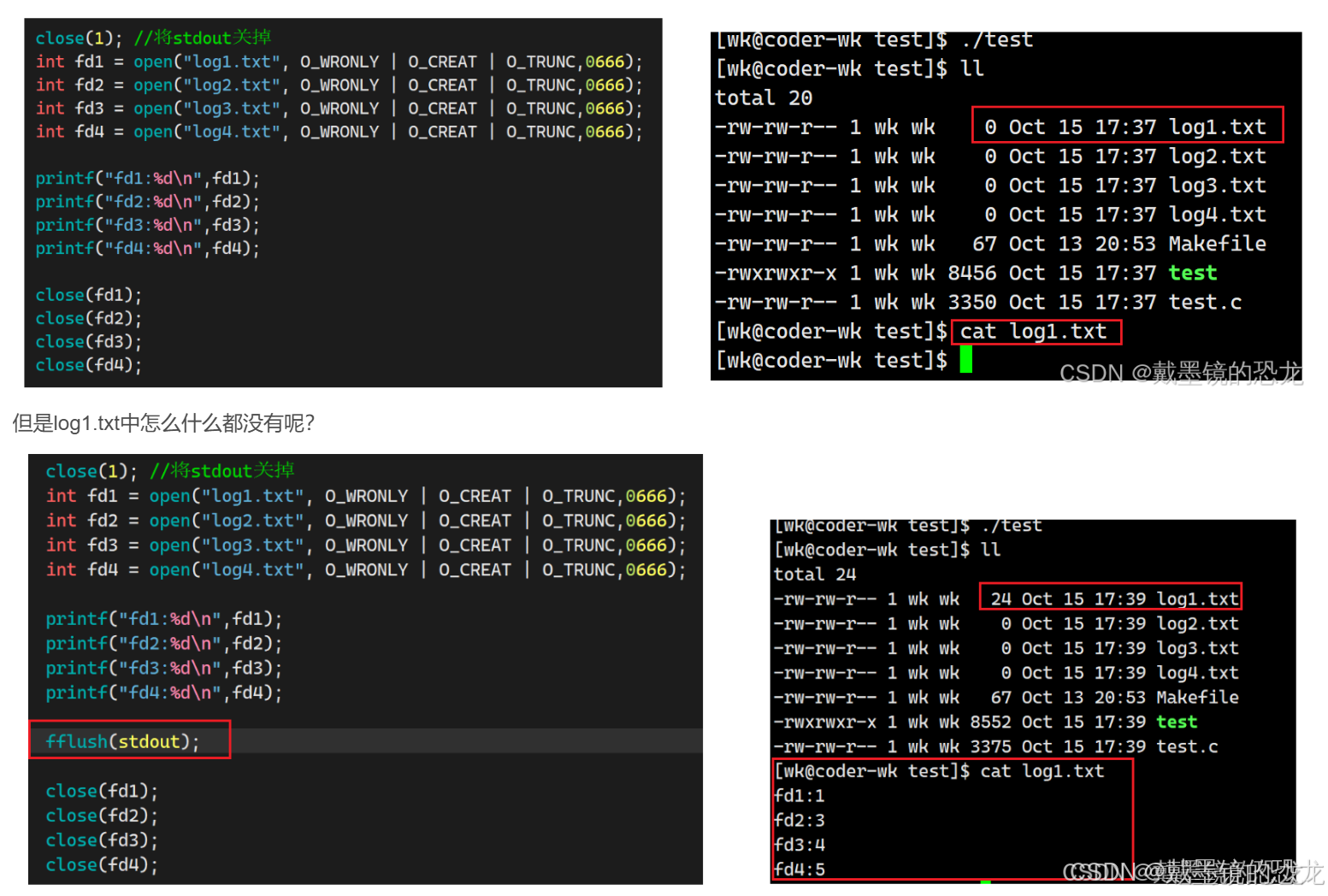The height and width of the screenshot is (896, 1328).
Task: Click the "3350 Oct 15 17:37 test.c" row
Action: pyautogui.click(x=978, y=302)
